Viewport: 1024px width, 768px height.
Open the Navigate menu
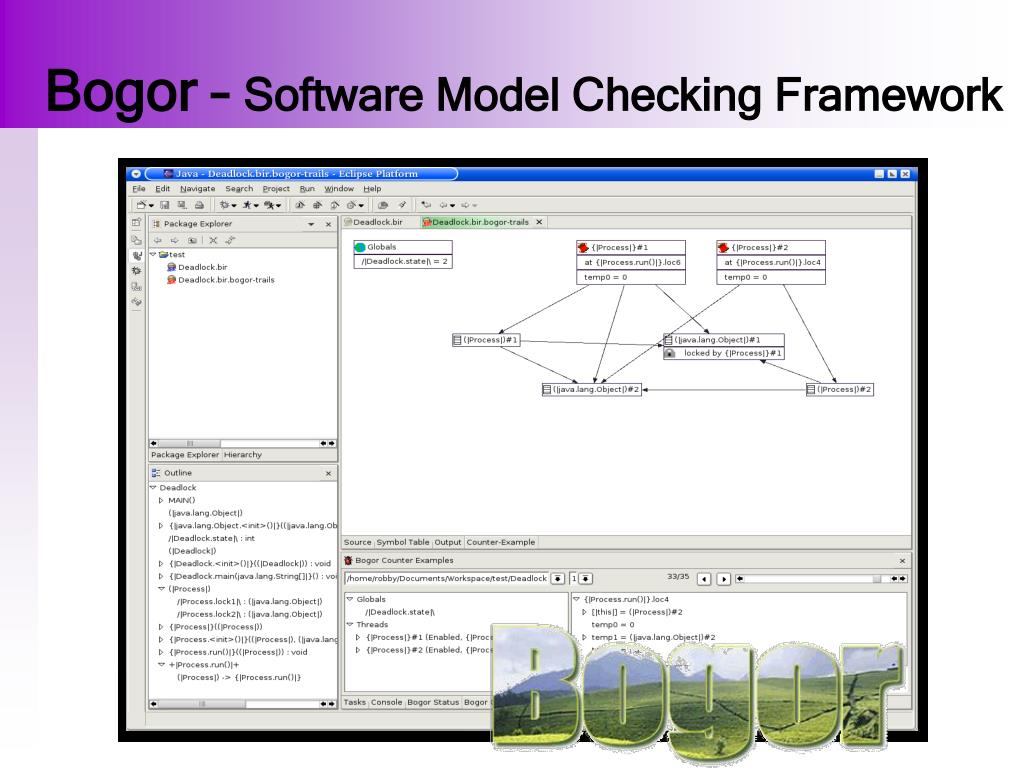[197, 189]
